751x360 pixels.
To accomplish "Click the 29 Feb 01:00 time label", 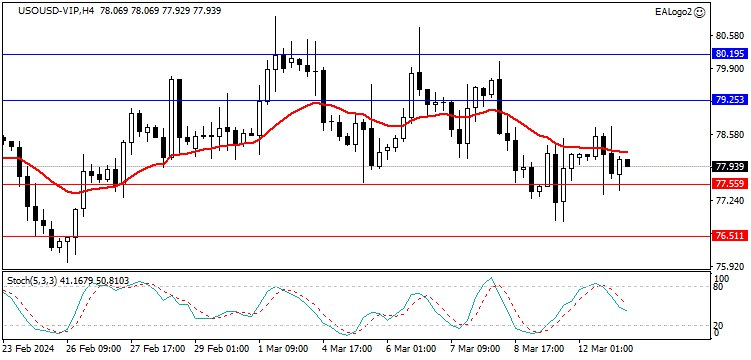I will (222, 348).
